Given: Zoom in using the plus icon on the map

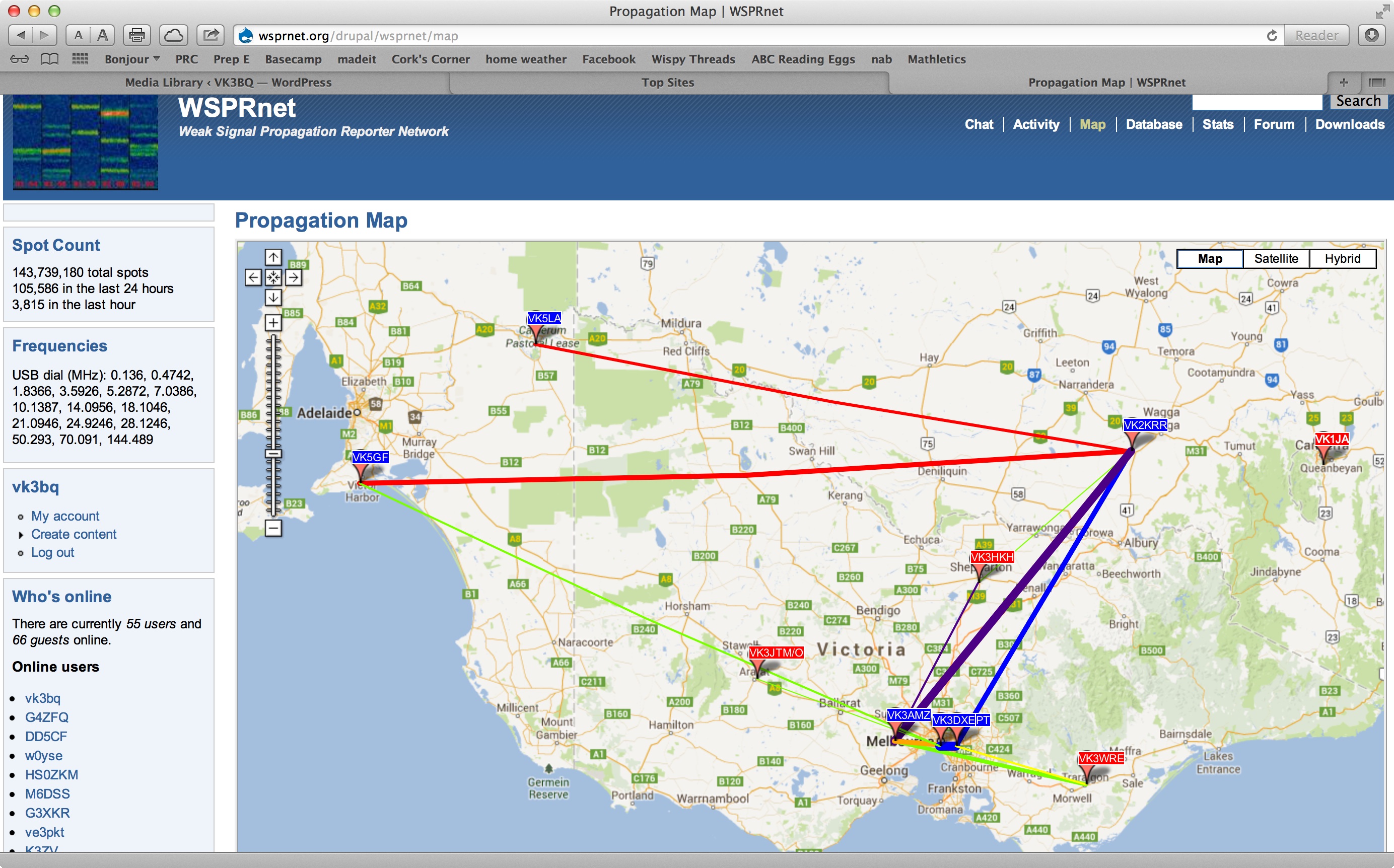Looking at the screenshot, I should pyautogui.click(x=273, y=322).
